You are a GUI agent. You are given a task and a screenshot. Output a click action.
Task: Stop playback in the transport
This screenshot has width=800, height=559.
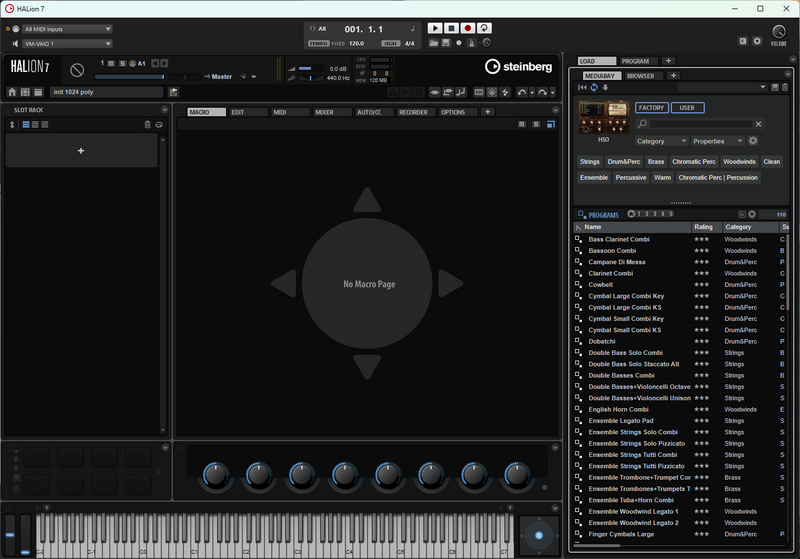[x=451, y=28]
